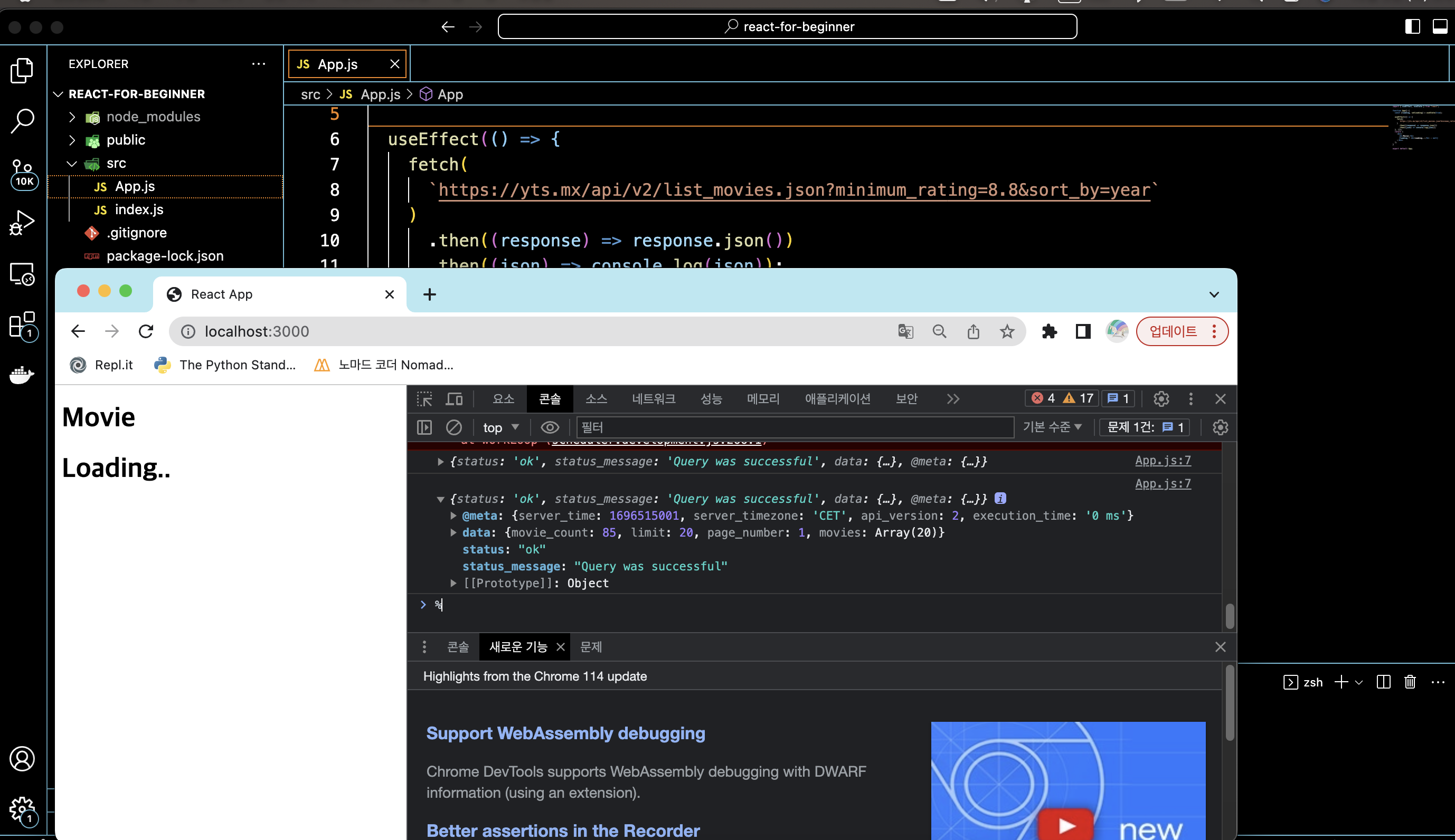The height and width of the screenshot is (840, 1455).
Task: Clear the DevTools console
Action: pos(455,427)
